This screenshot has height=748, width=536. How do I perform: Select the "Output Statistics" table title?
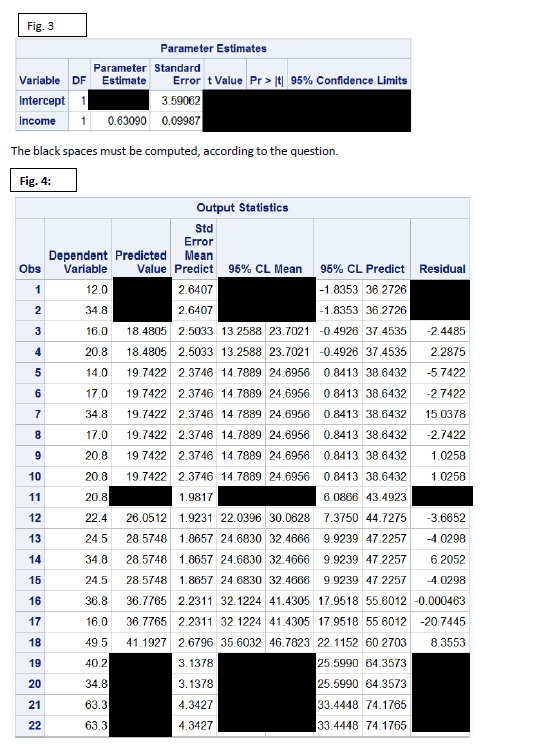point(242,208)
